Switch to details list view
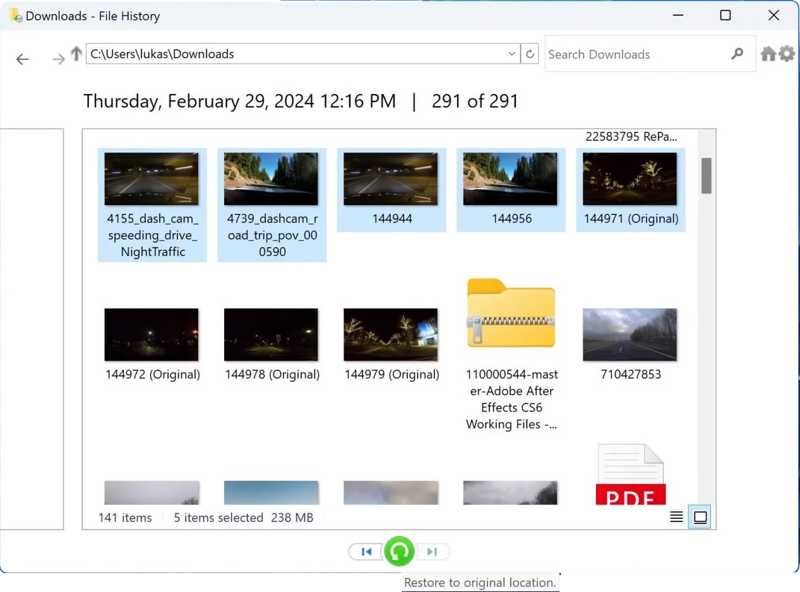 click(x=676, y=517)
